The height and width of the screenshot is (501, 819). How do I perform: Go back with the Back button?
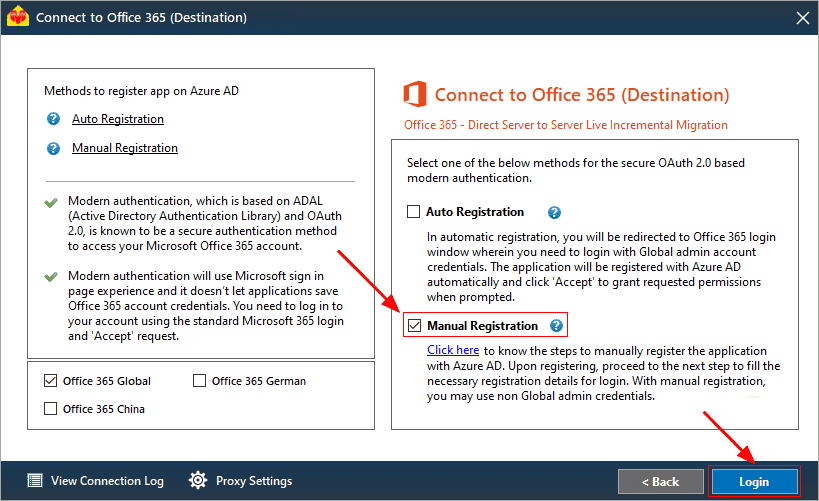pos(661,481)
